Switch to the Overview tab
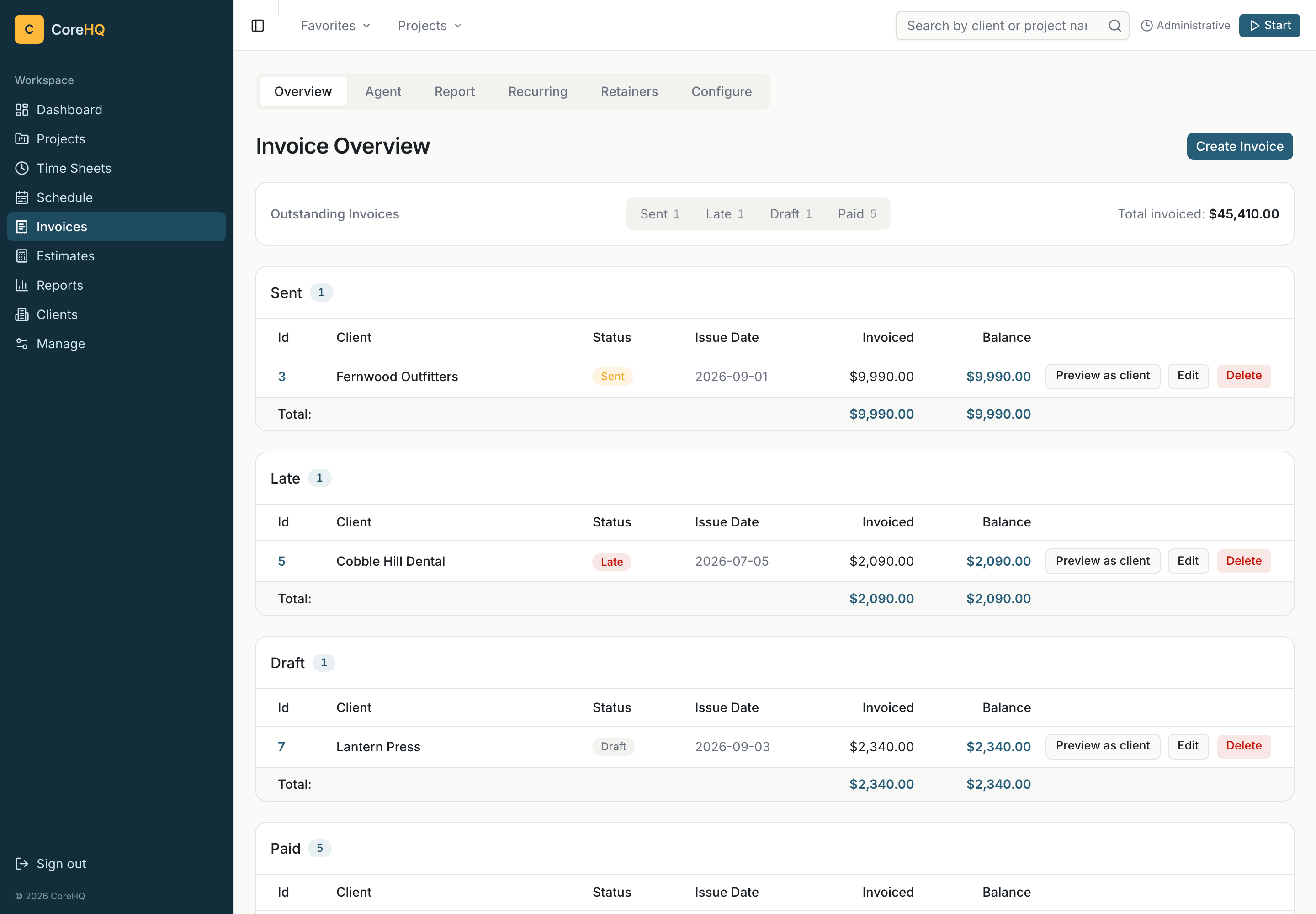 (x=303, y=92)
